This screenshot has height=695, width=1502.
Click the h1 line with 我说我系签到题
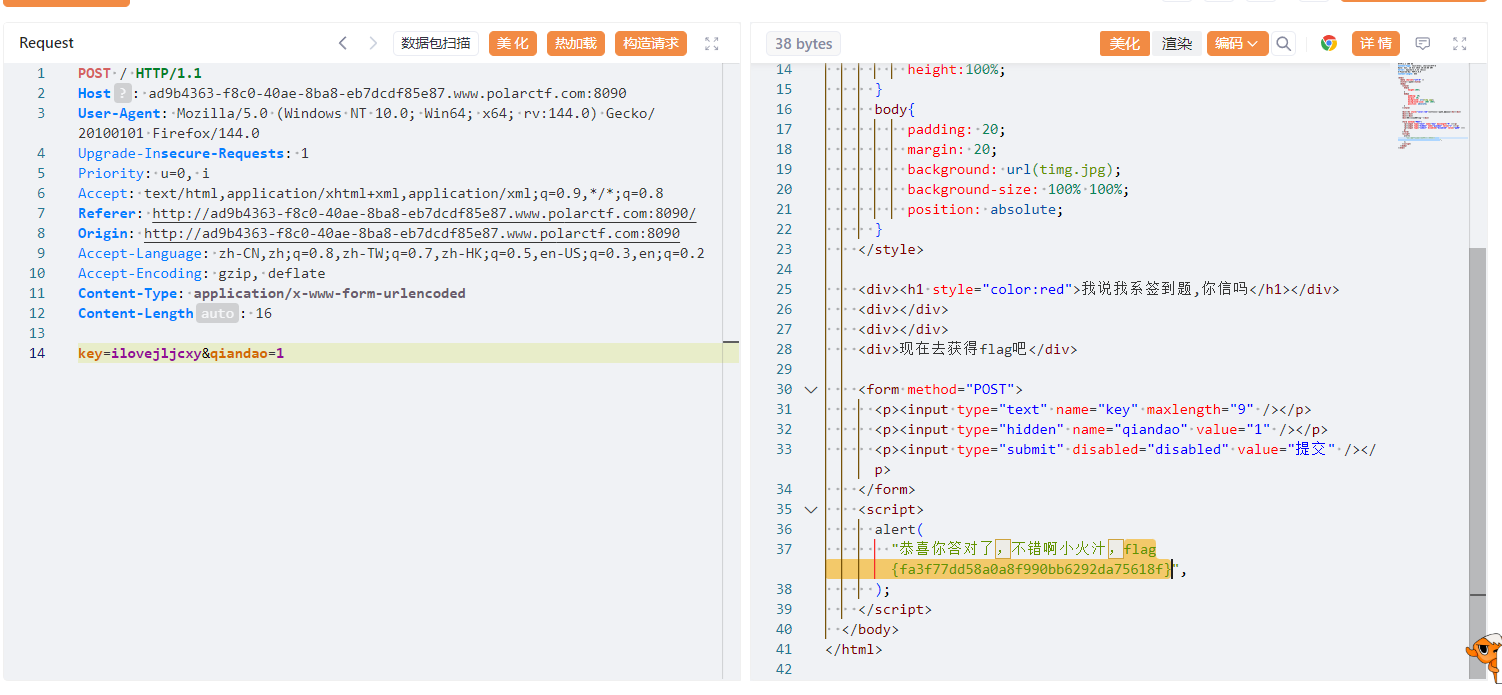point(1098,289)
